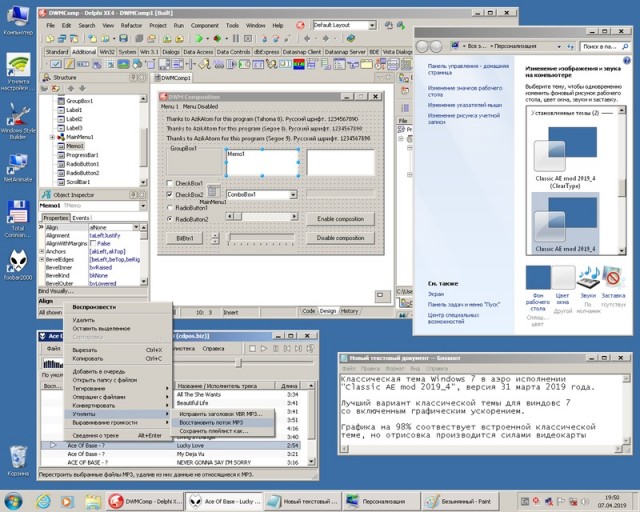The height and width of the screenshot is (512, 640).
Task: Click the Disable composition button
Action: point(340,238)
